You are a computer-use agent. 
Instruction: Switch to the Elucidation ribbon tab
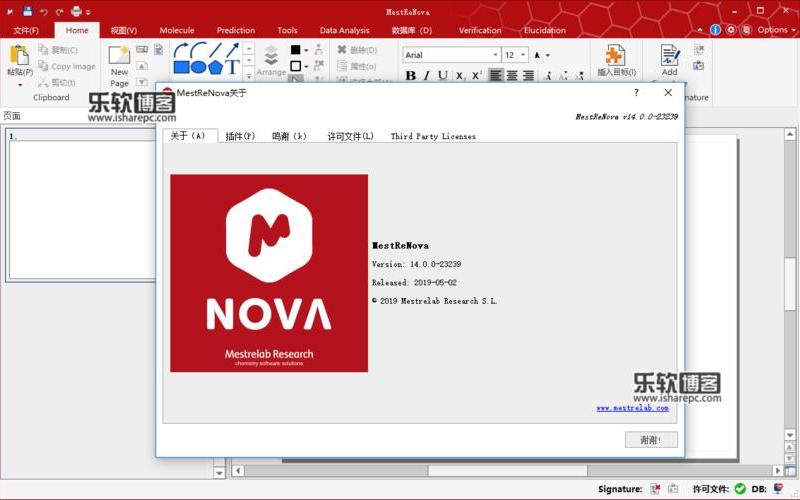(x=545, y=30)
